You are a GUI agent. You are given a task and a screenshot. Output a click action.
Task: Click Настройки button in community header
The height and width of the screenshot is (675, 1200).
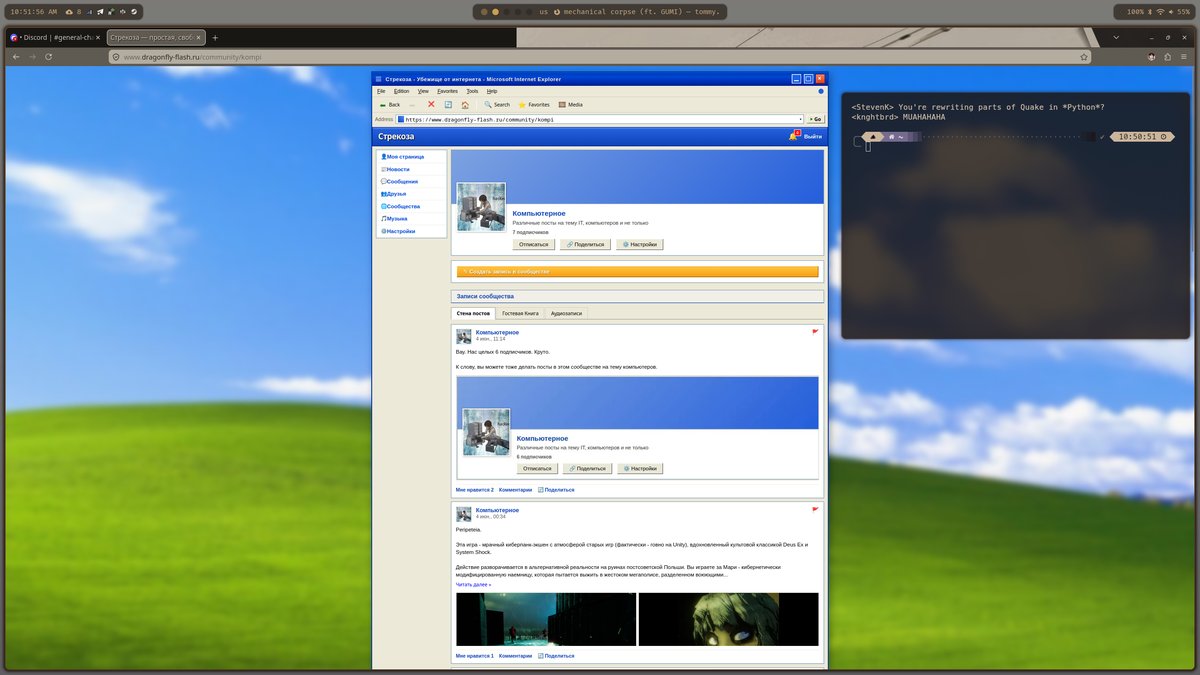pyautogui.click(x=640, y=244)
